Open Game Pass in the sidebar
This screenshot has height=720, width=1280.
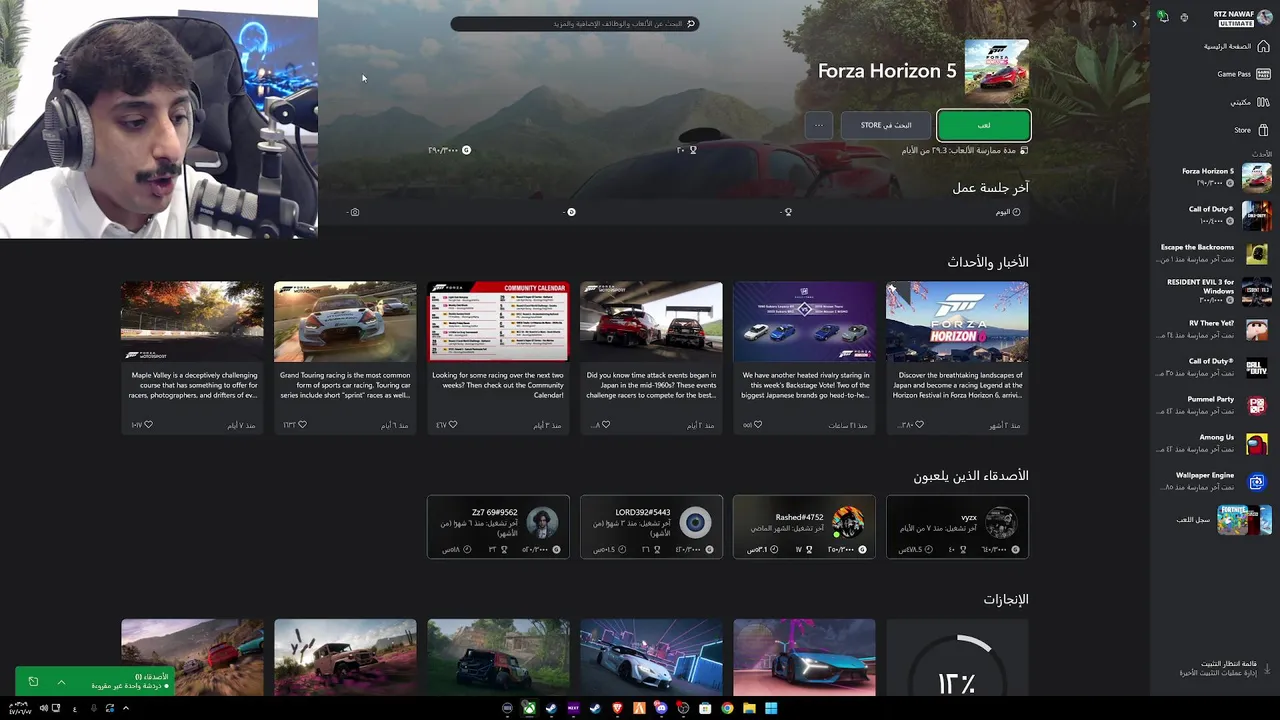[1243, 74]
